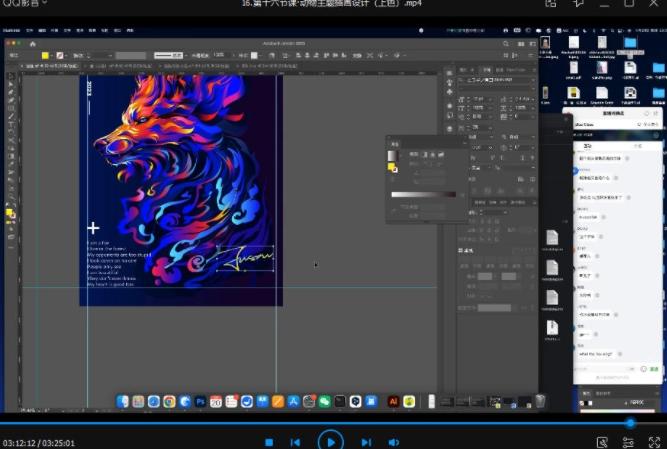Open the player settings sliders icon

(630, 441)
